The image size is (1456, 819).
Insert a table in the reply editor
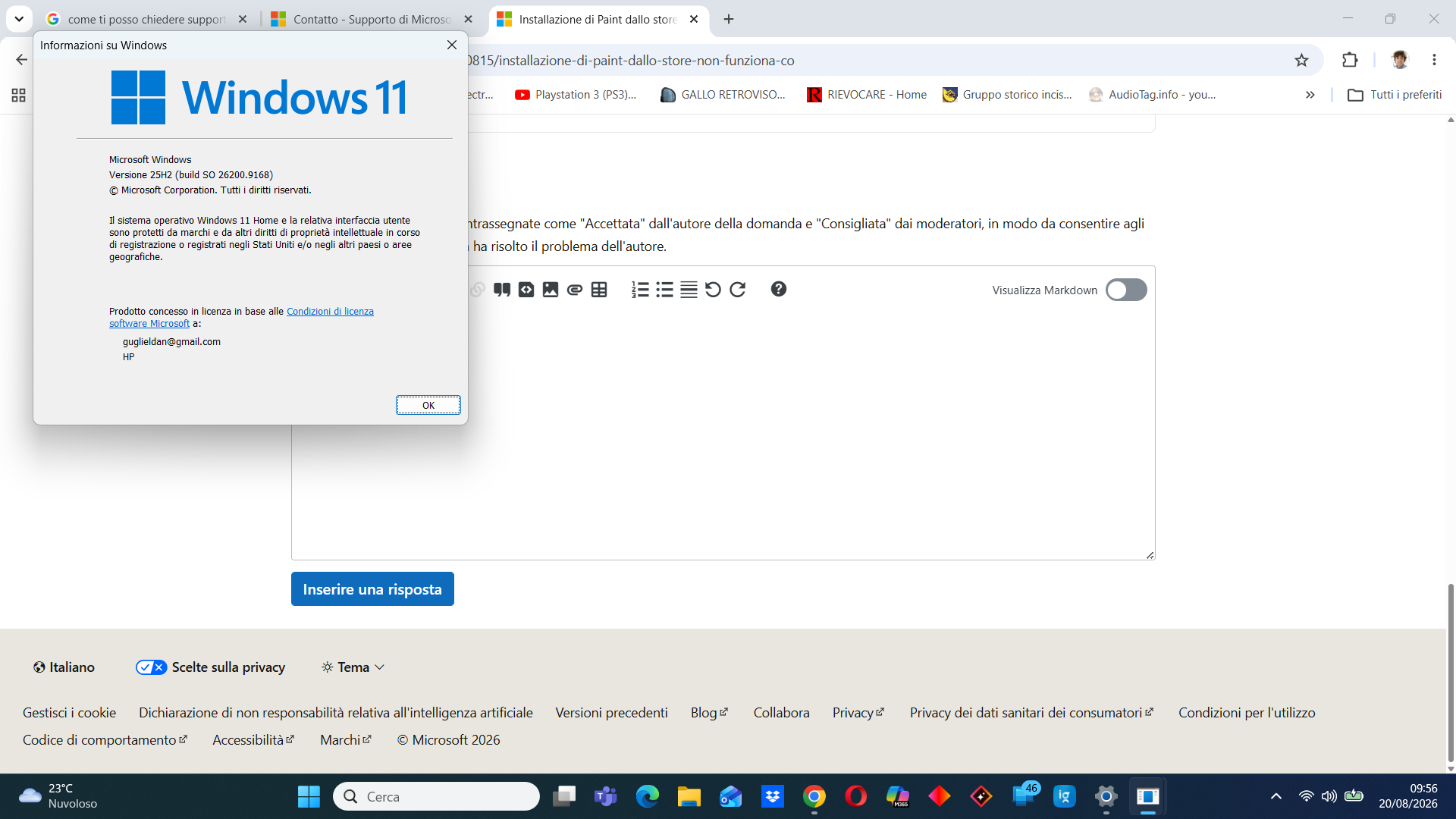click(x=599, y=290)
